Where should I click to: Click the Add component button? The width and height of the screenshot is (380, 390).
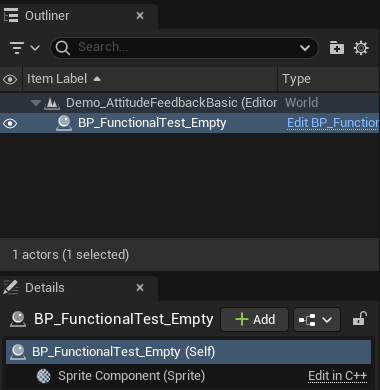255,320
